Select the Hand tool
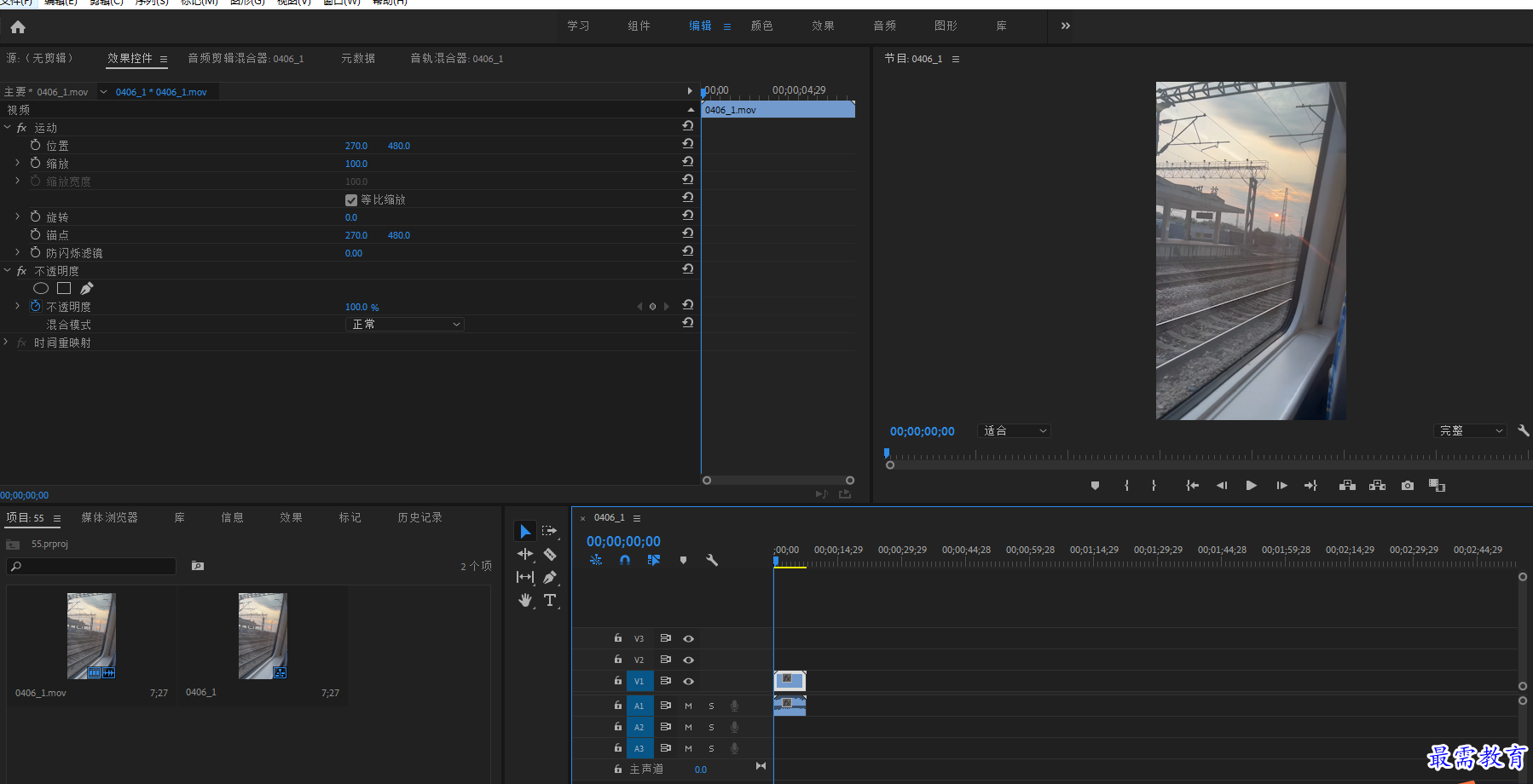 525,600
